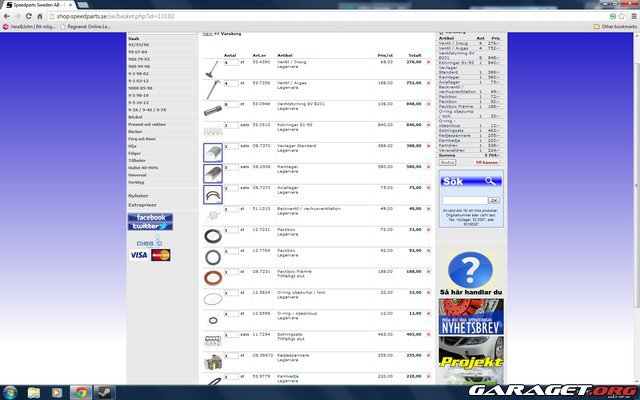
Task: Click the OK button beside search field
Action: click(493, 200)
